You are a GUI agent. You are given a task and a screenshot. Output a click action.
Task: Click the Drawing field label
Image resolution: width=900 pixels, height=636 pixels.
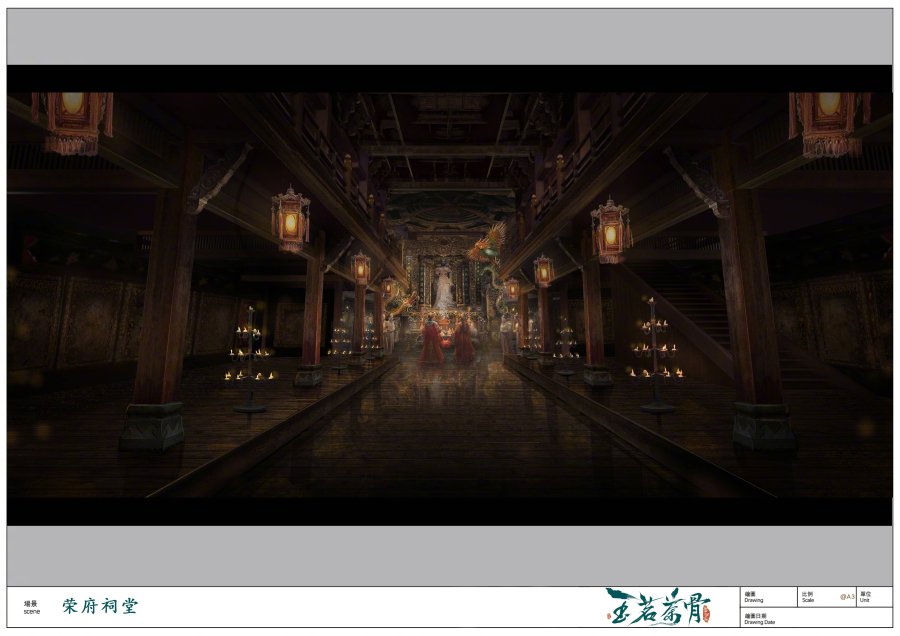point(754,597)
